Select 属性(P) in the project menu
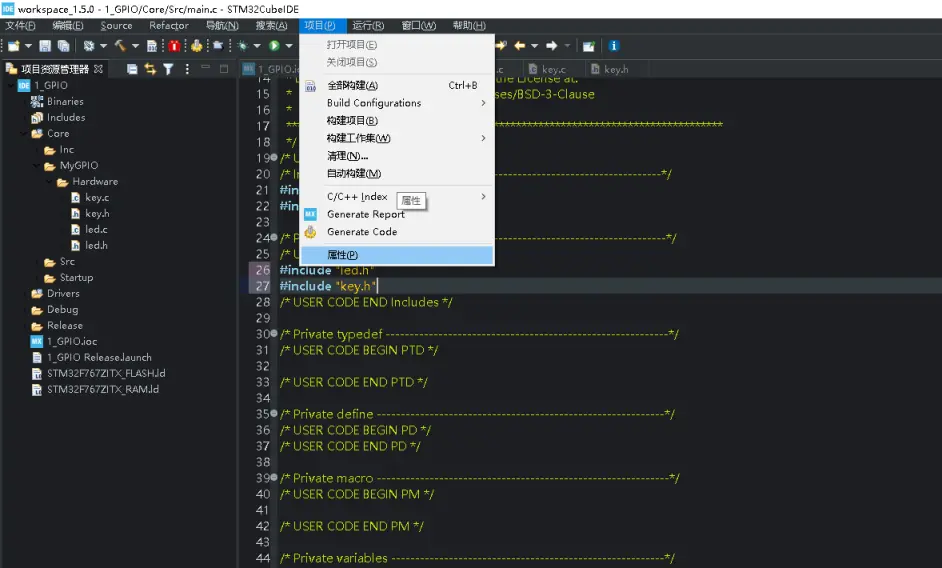942x568 pixels. pos(397,255)
